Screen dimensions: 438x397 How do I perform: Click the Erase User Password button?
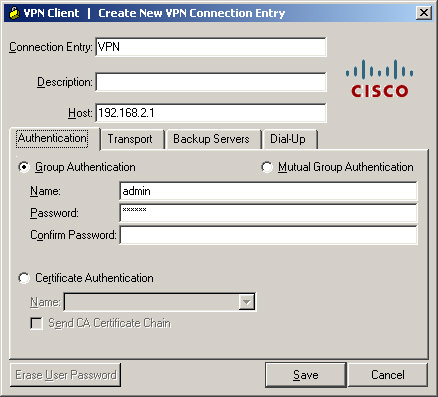coord(66,375)
